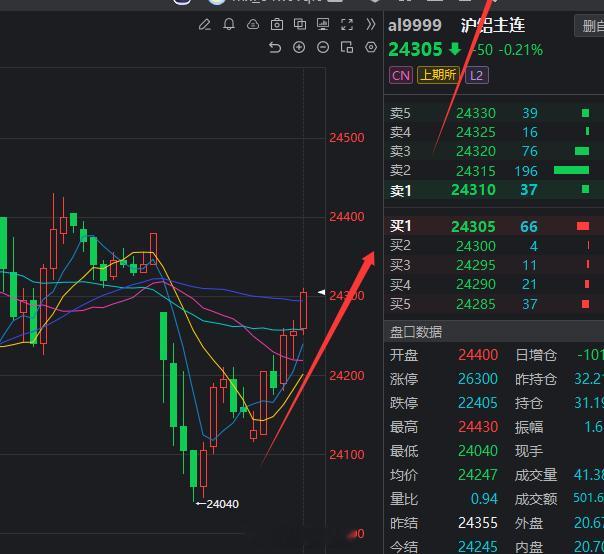
Task: Select the pencil drawing tool icon
Action: [x=205, y=25]
